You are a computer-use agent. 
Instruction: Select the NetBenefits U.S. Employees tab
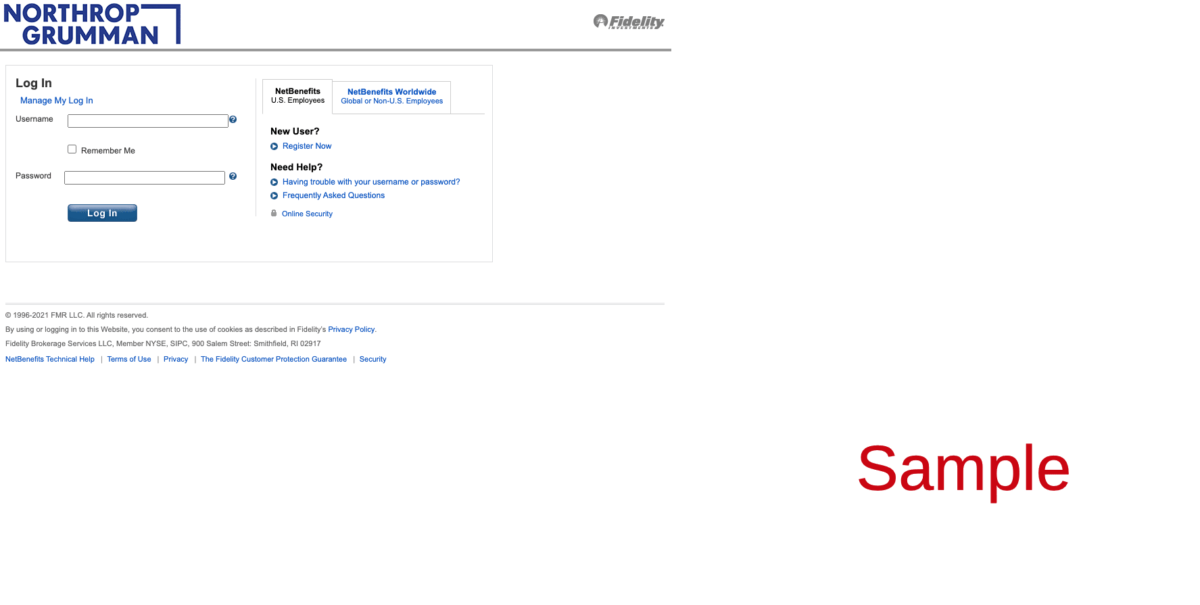tap(298, 96)
